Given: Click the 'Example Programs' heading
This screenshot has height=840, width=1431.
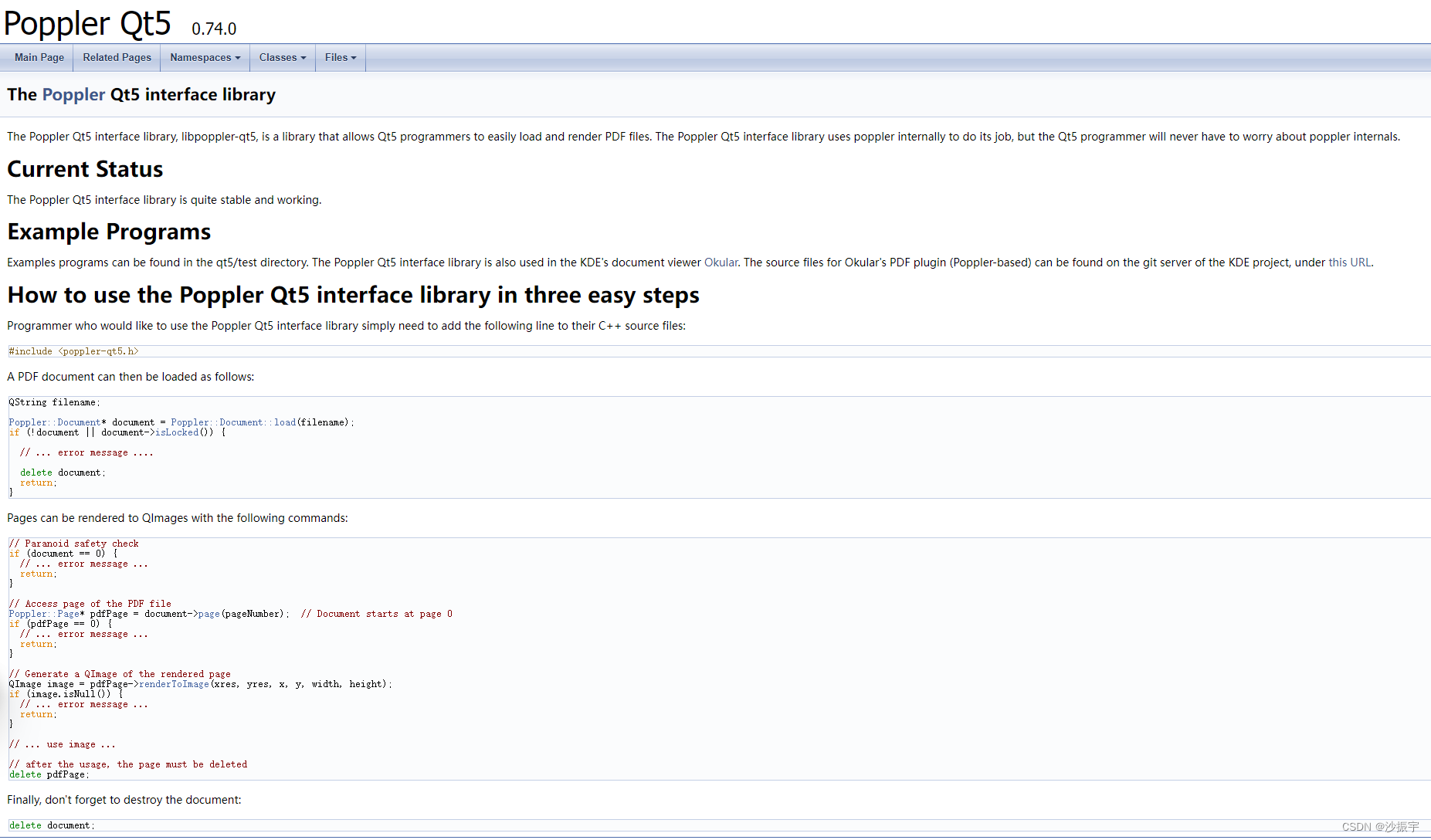Looking at the screenshot, I should (x=109, y=232).
